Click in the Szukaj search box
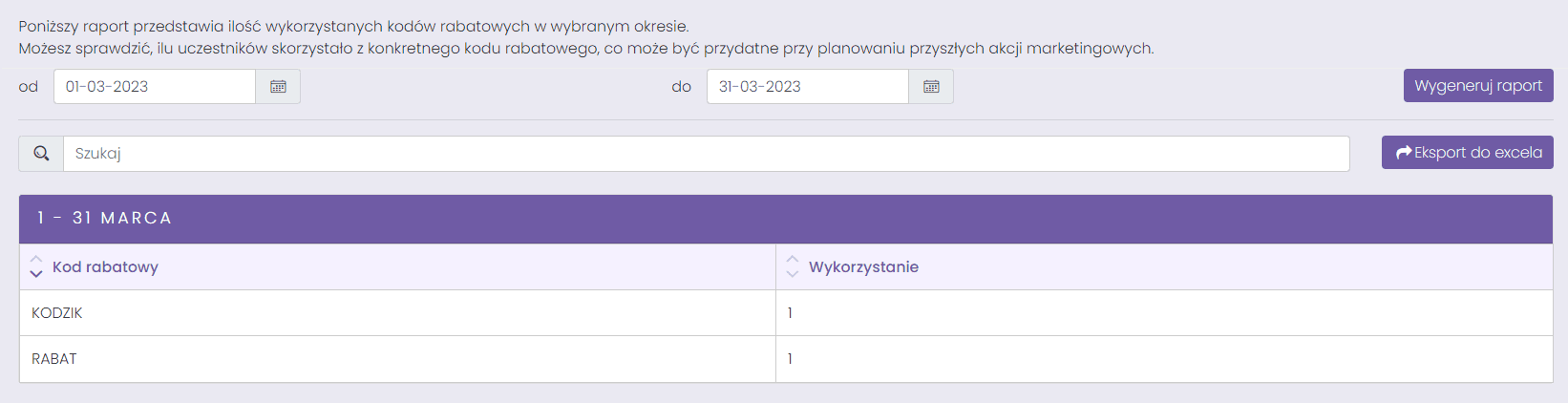Viewport: 1568px width, 403px height. click(707, 154)
